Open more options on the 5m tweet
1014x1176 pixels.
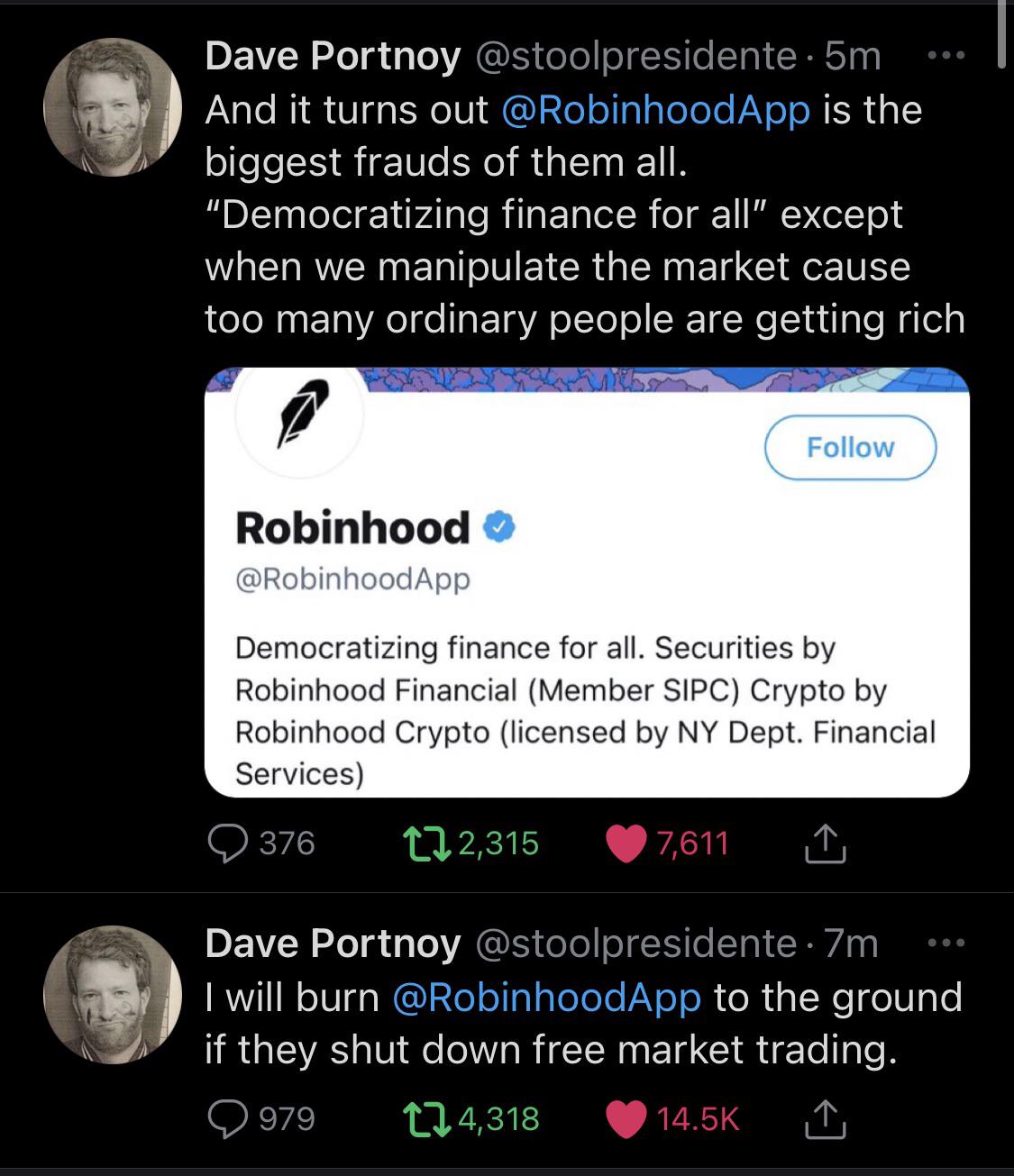(946, 57)
